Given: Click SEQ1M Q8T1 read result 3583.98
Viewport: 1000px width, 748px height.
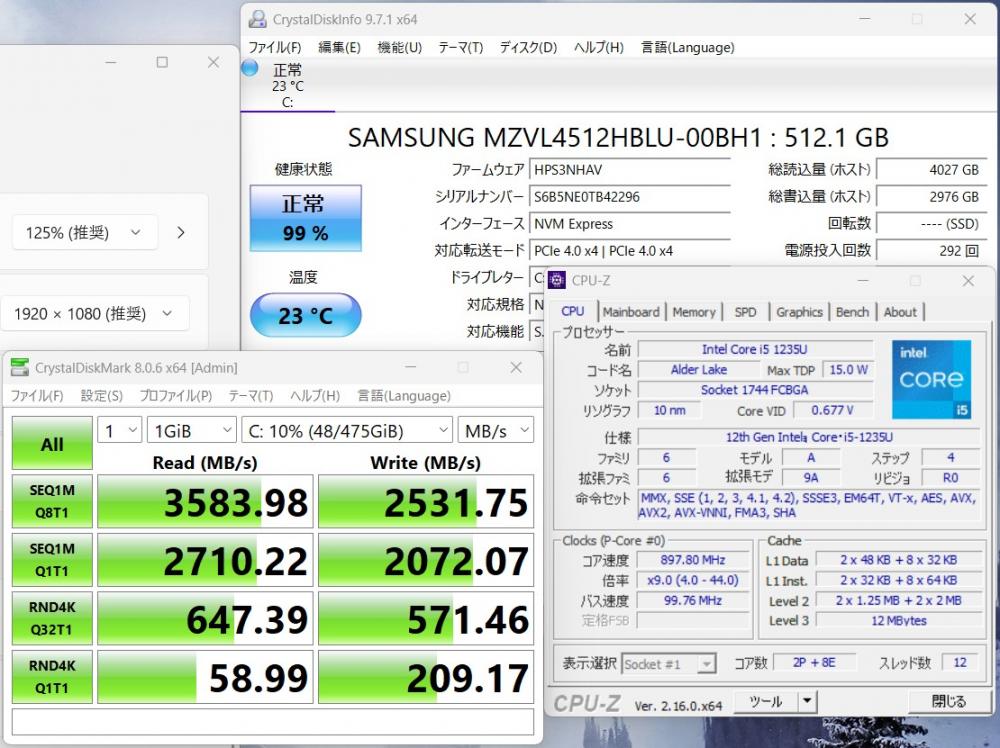Looking at the screenshot, I should (205, 502).
